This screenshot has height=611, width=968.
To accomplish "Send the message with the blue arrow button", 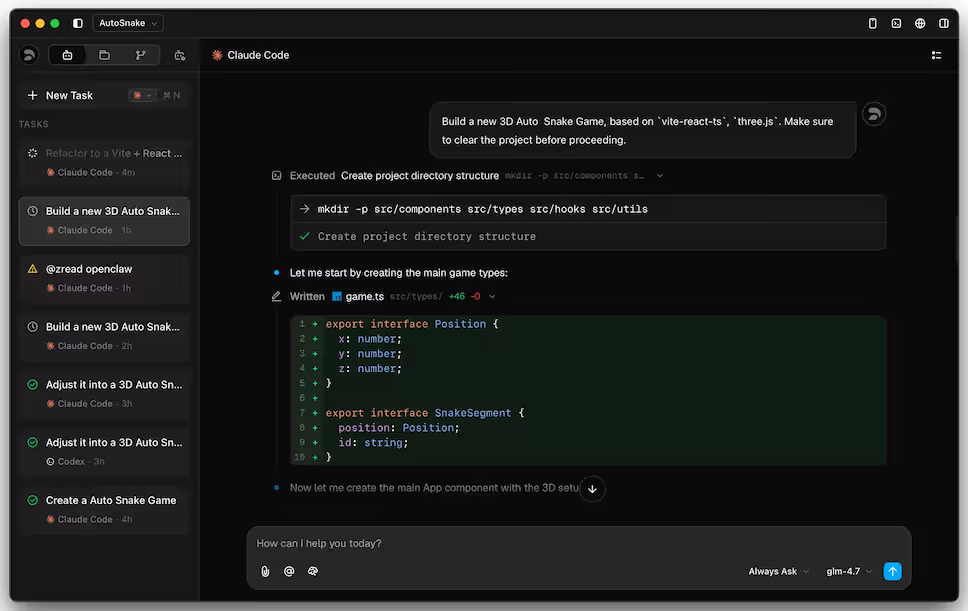I will point(892,571).
